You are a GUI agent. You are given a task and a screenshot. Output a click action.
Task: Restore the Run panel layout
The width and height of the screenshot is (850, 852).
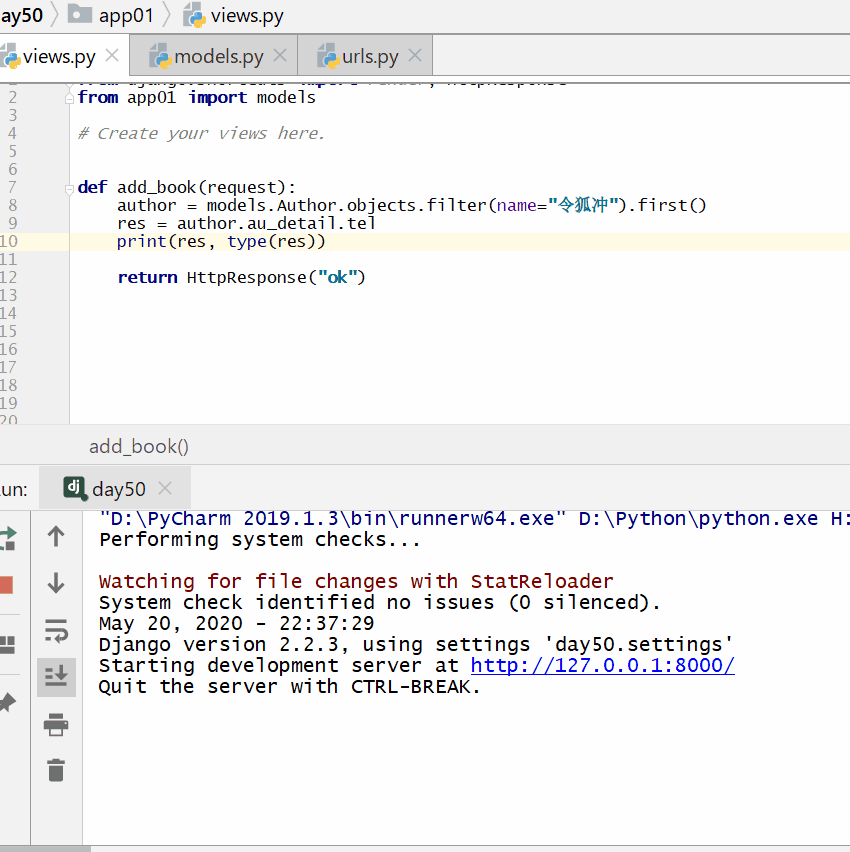pyautogui.click(x=6, y=644)
